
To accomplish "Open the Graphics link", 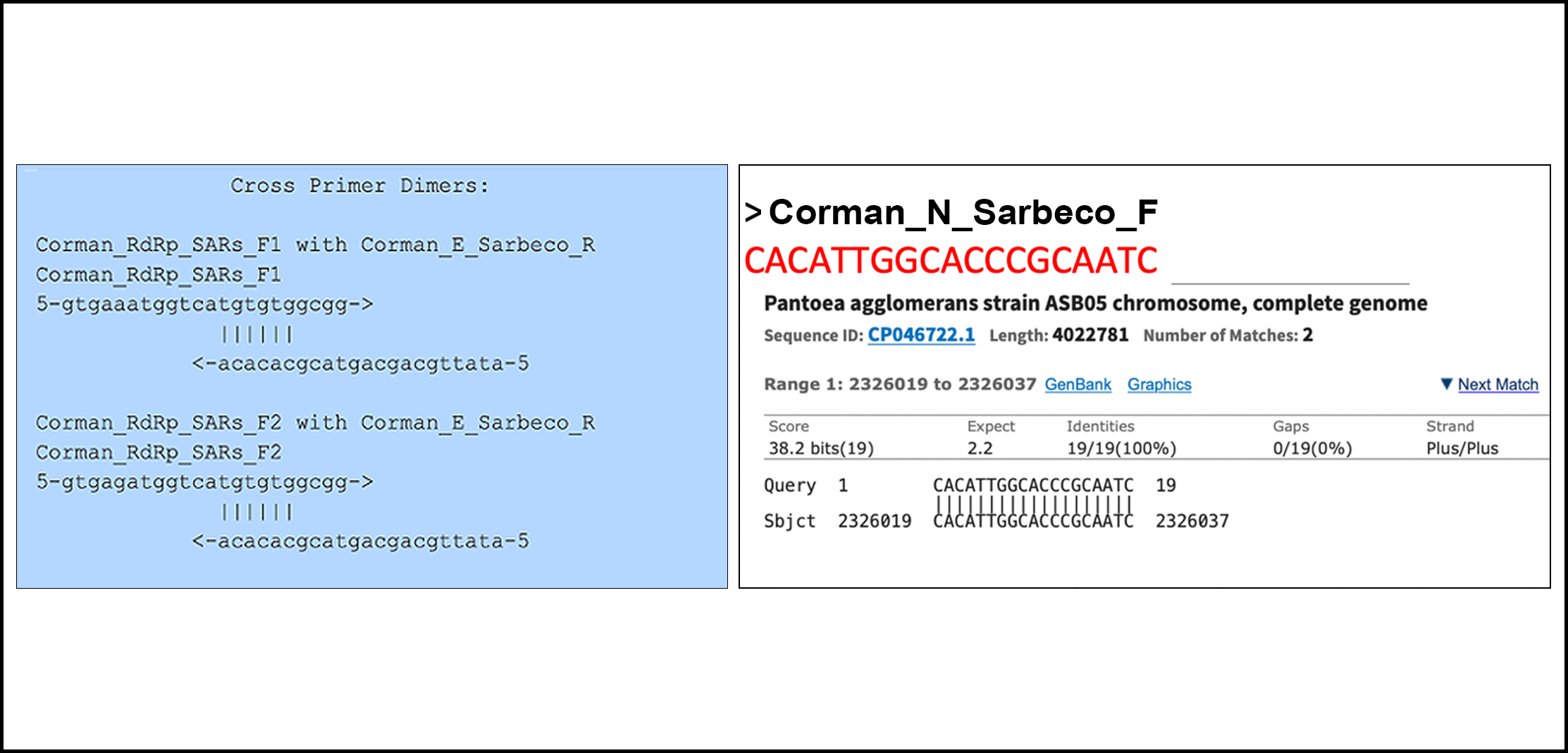I will point(1159,384).
